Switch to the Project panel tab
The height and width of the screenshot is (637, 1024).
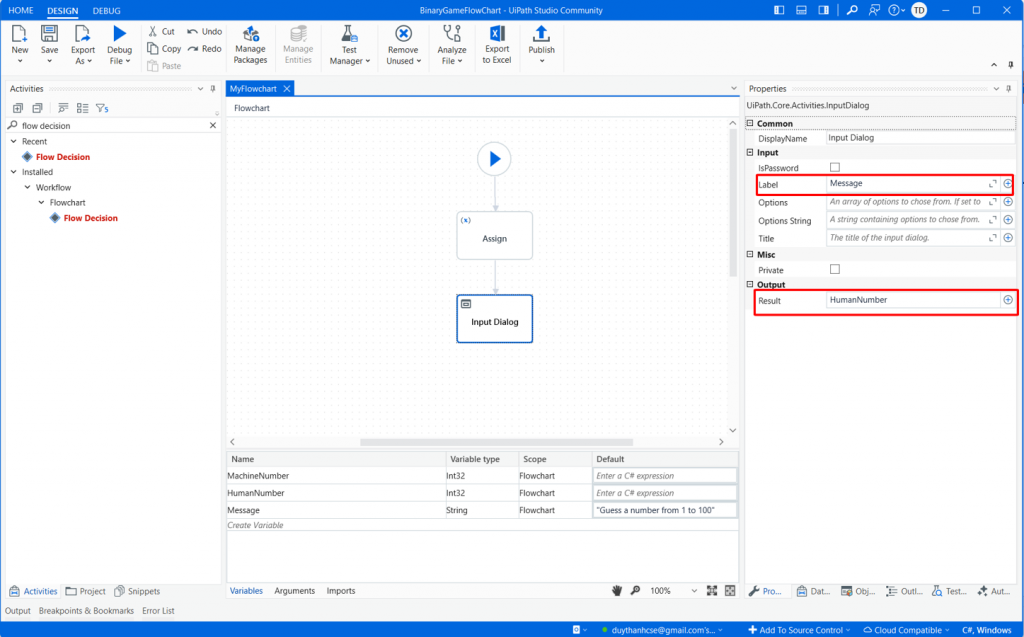point(86,591)
